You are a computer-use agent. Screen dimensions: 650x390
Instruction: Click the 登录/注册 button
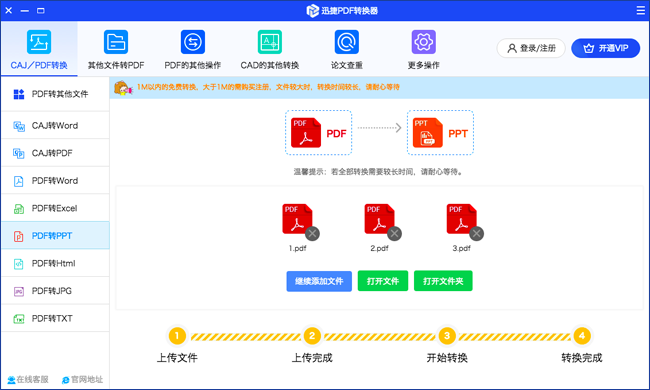(x=531, y=48)
